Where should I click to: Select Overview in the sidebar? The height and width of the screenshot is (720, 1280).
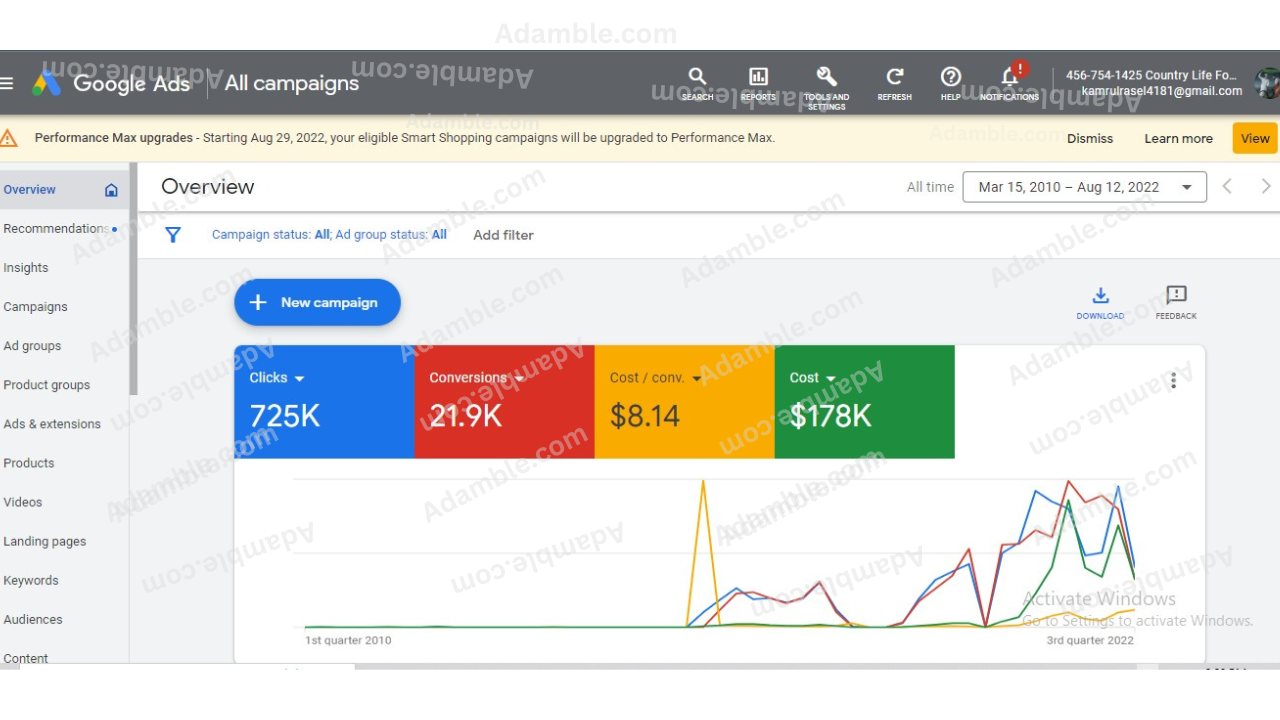(x=64, y=190)
